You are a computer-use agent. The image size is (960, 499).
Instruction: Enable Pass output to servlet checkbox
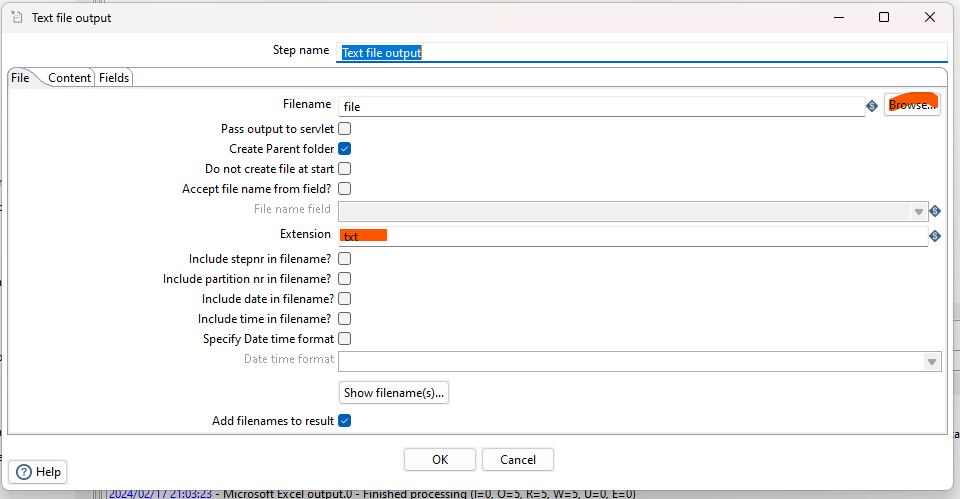click(344, 129)
